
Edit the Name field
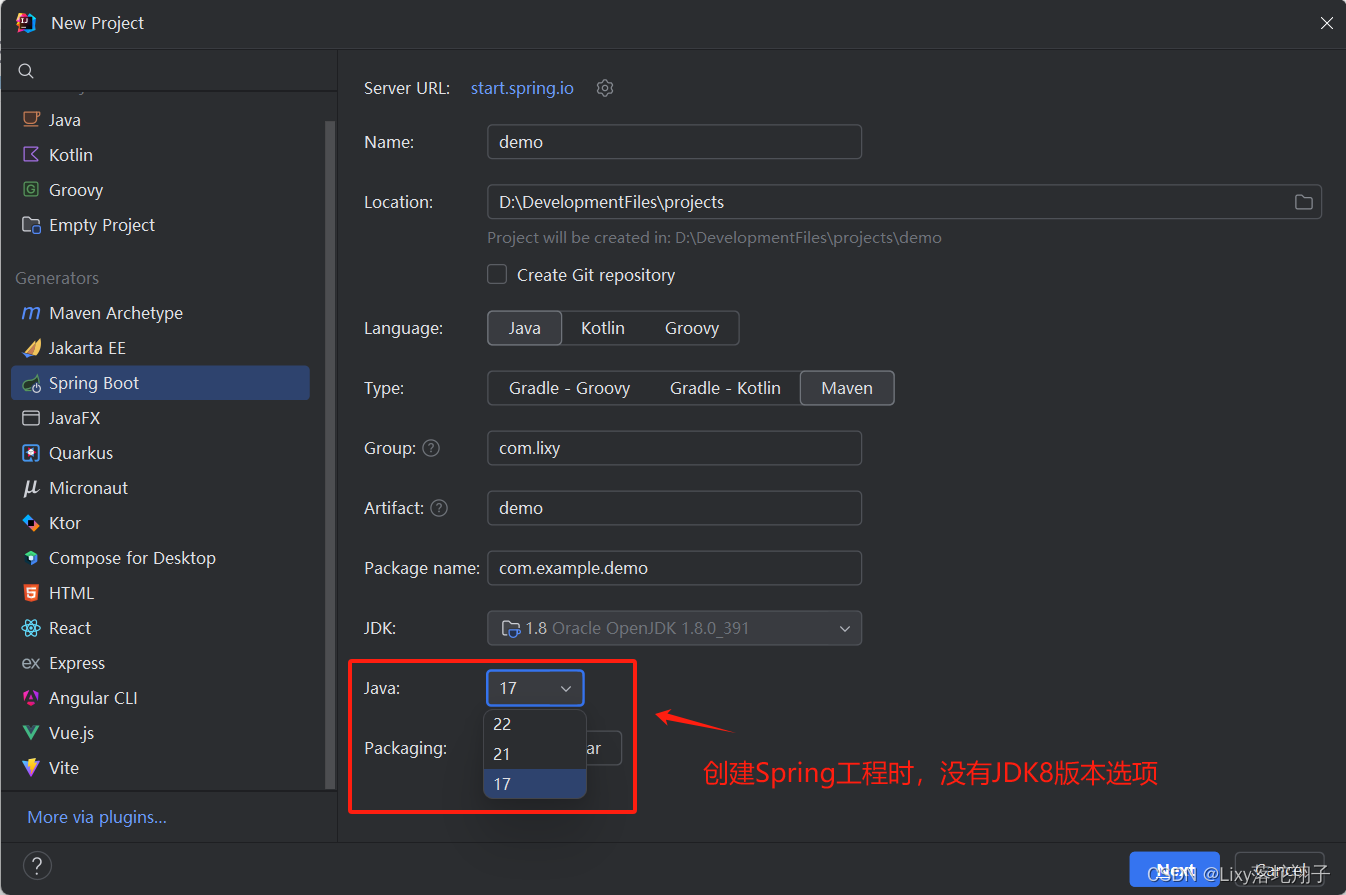[x=674, y=142]
